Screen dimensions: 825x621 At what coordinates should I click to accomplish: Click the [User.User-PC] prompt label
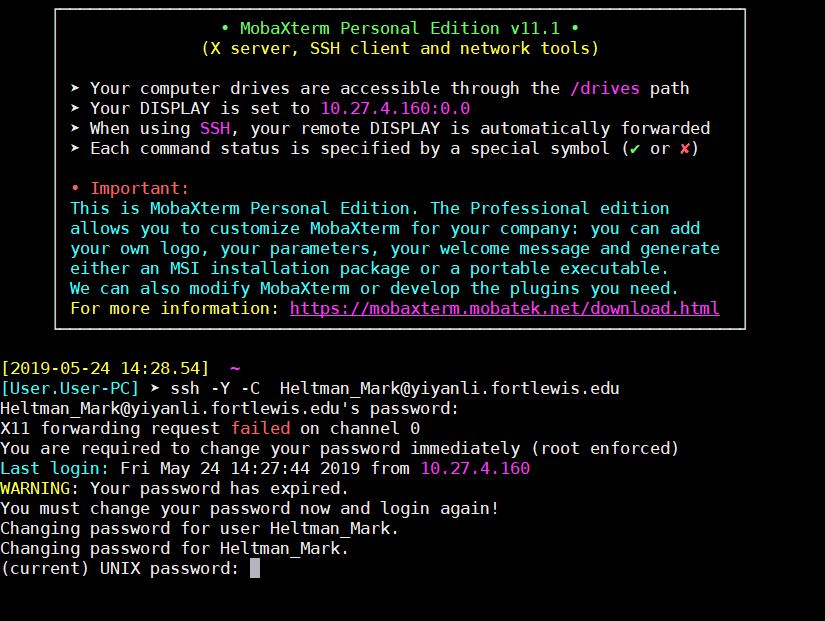pyautogui.click(x=70, y=388)
